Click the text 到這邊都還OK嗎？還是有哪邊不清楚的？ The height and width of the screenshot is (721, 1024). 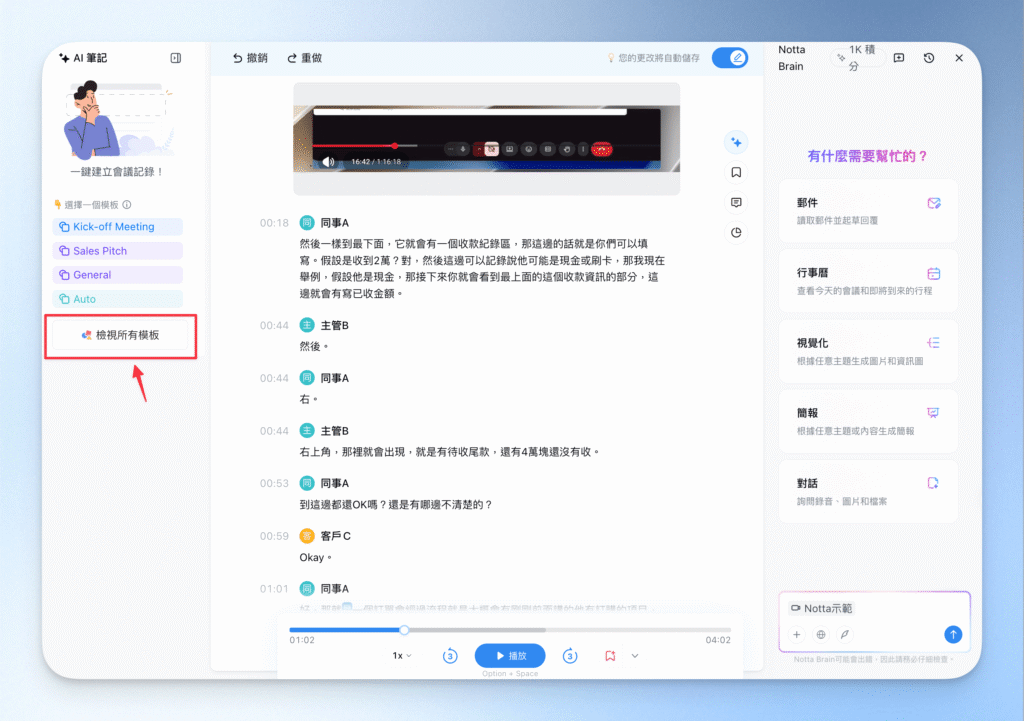click(x=396, y=505)
